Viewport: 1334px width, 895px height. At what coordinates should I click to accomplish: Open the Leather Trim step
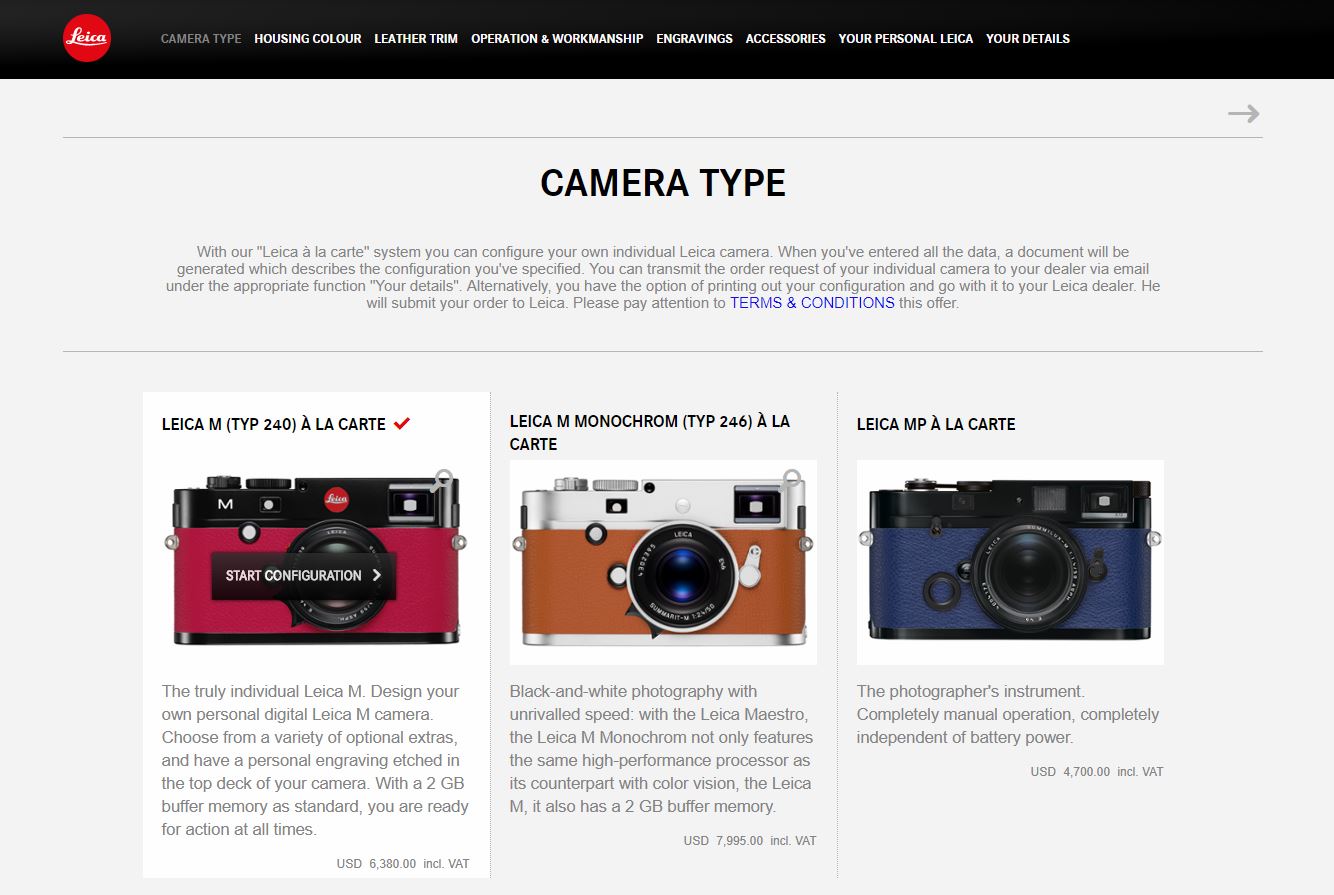tap(416, 38)
